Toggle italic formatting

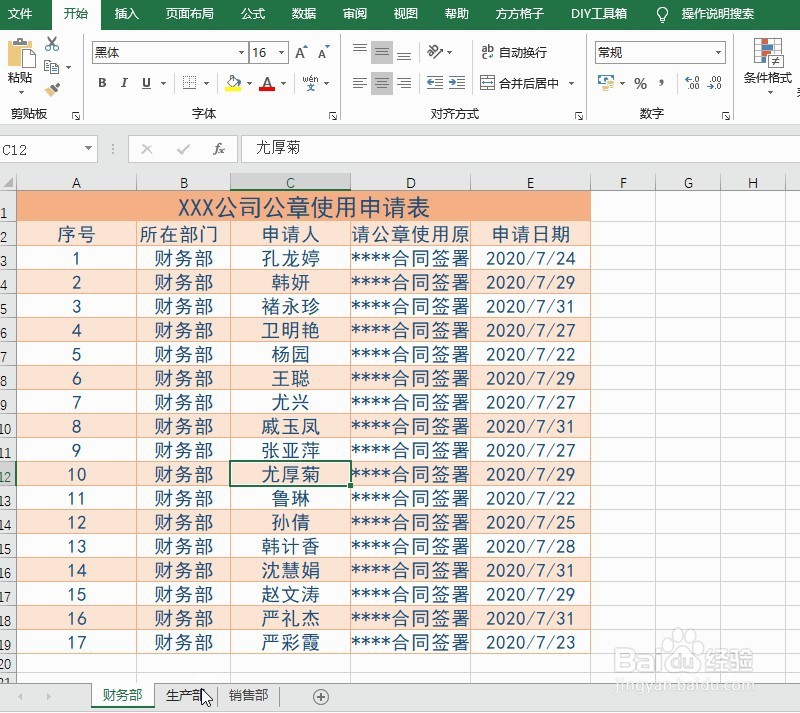(x=123, y=82)
